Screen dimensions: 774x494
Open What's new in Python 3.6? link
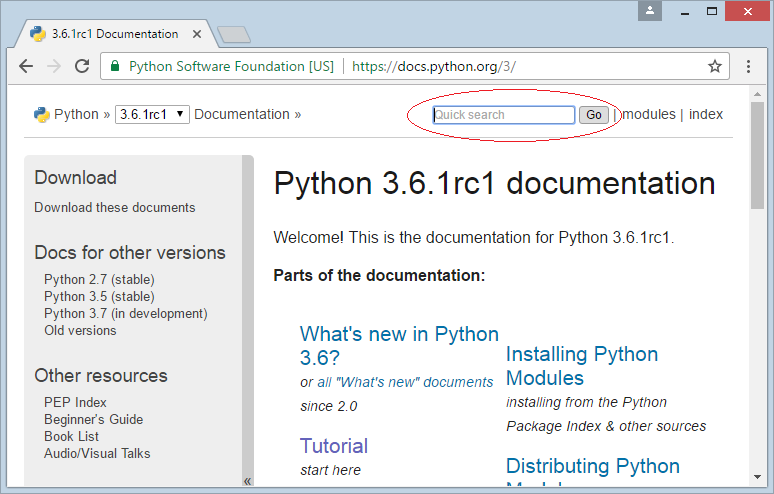click(399, 346)
